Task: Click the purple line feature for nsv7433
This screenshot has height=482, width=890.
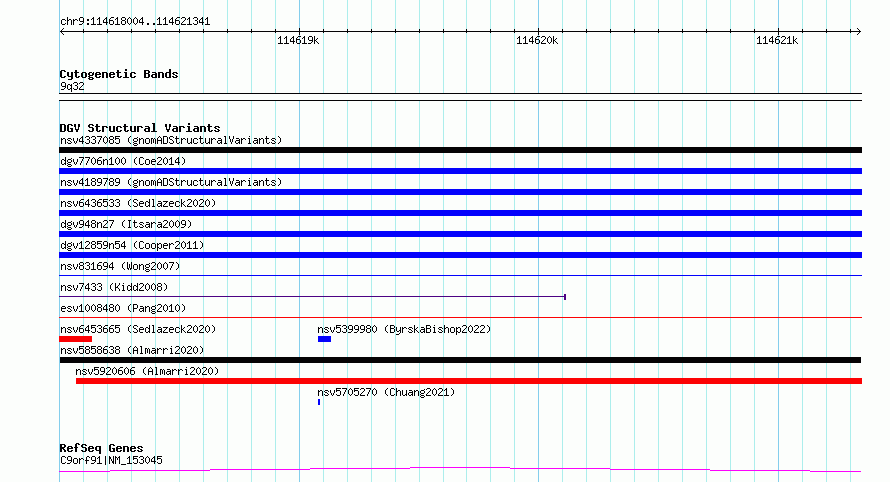Action: [x=313, y=296]
